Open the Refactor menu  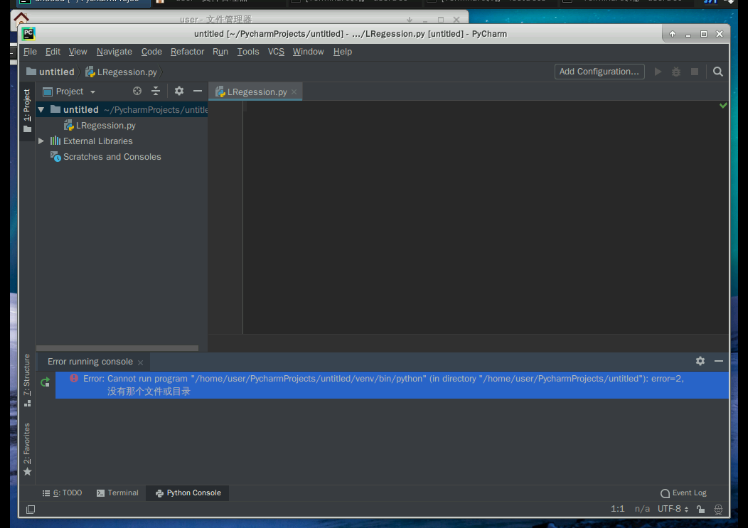pyautogui.click(x=187, y=52)
